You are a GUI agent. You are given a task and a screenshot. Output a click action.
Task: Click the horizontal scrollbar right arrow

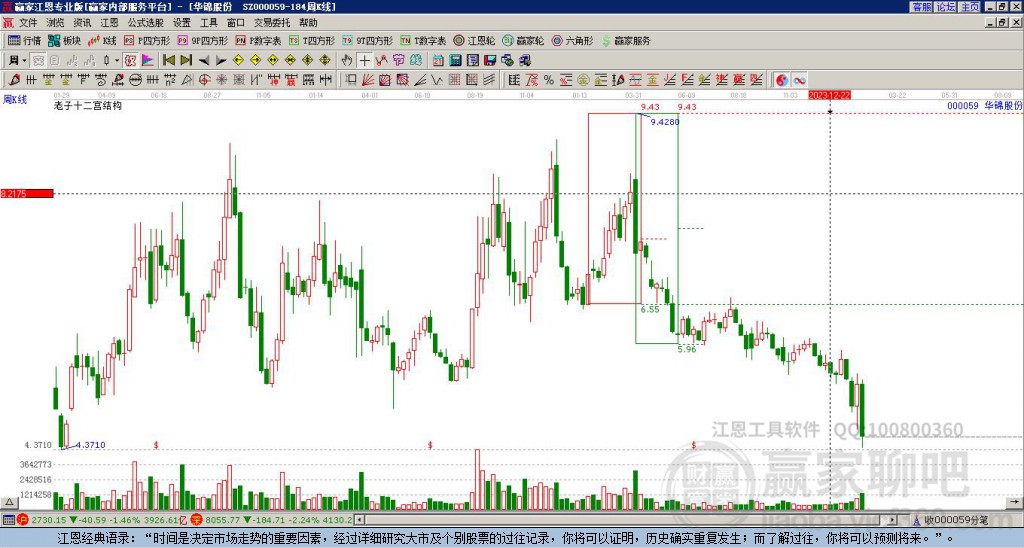[893, 520]
